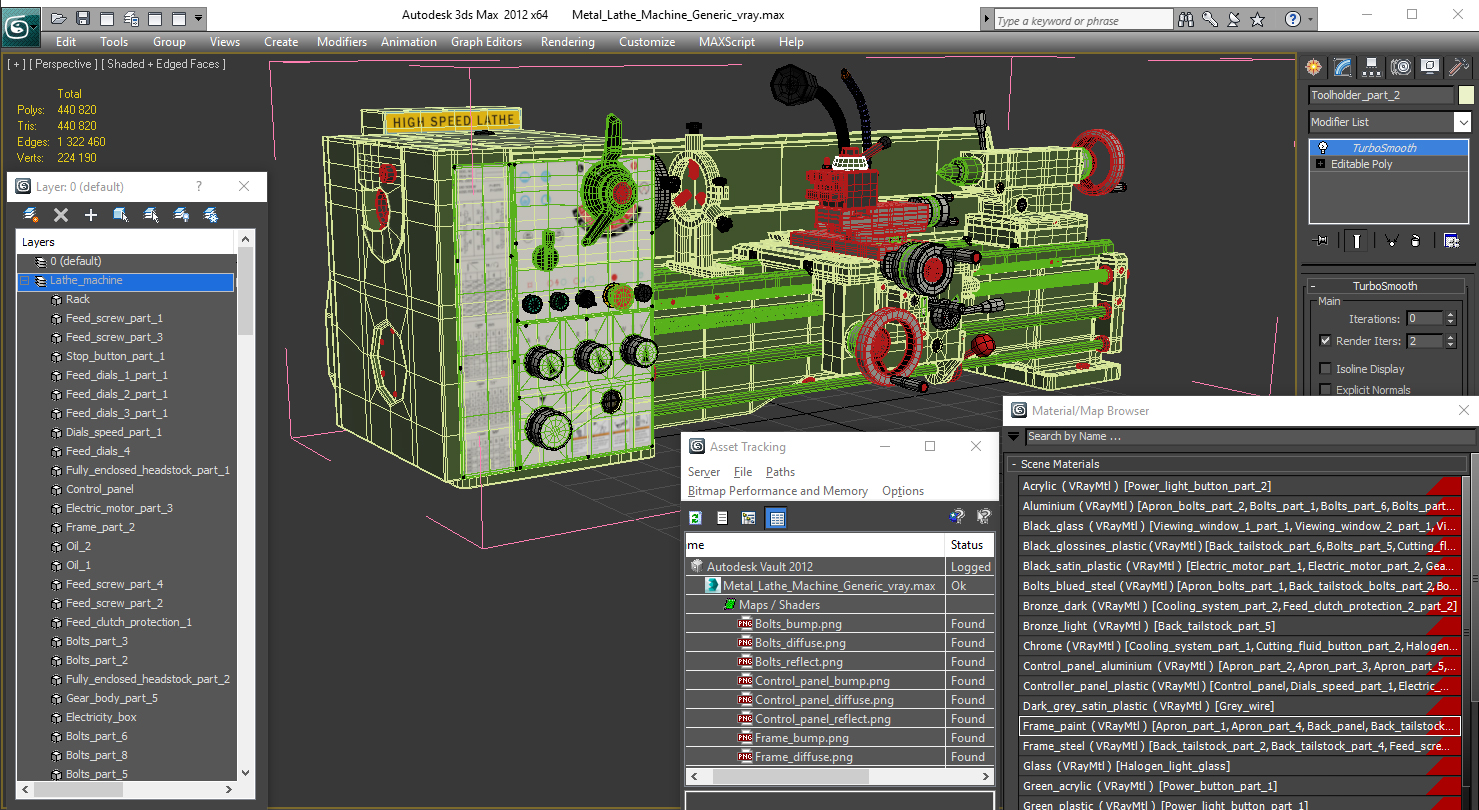Open the Modify command panel tab
Screen dimensions: 1479x810
[x=1343, y=67]
